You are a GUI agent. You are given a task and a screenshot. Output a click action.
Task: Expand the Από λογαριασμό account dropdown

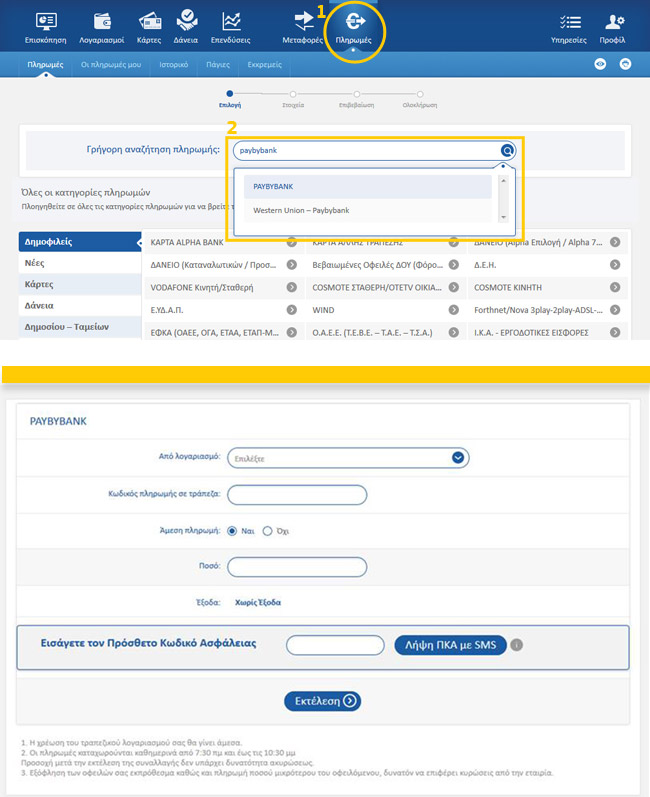click(x=458, y=458)
